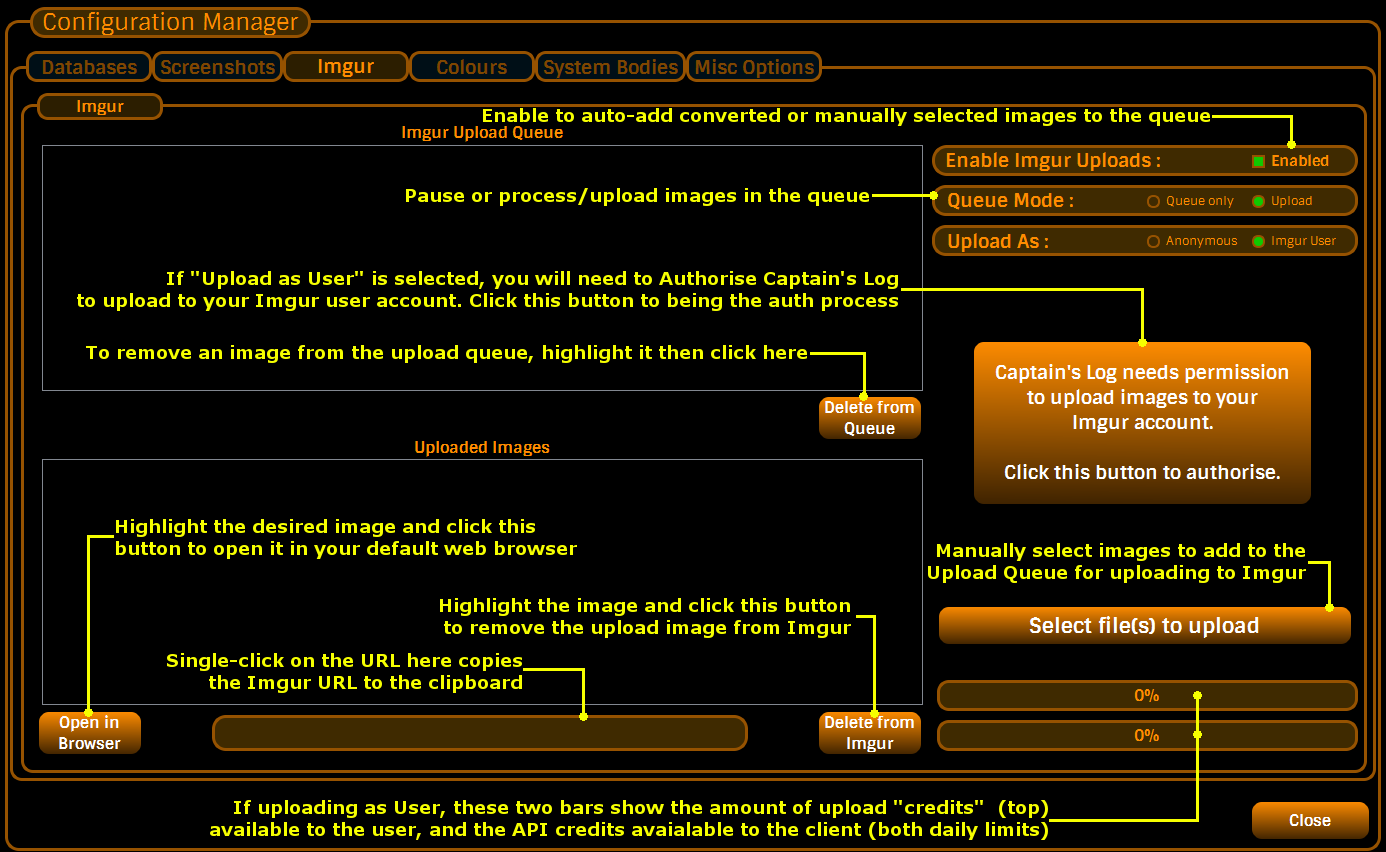Click the Open in Browser button

point(89,733)
